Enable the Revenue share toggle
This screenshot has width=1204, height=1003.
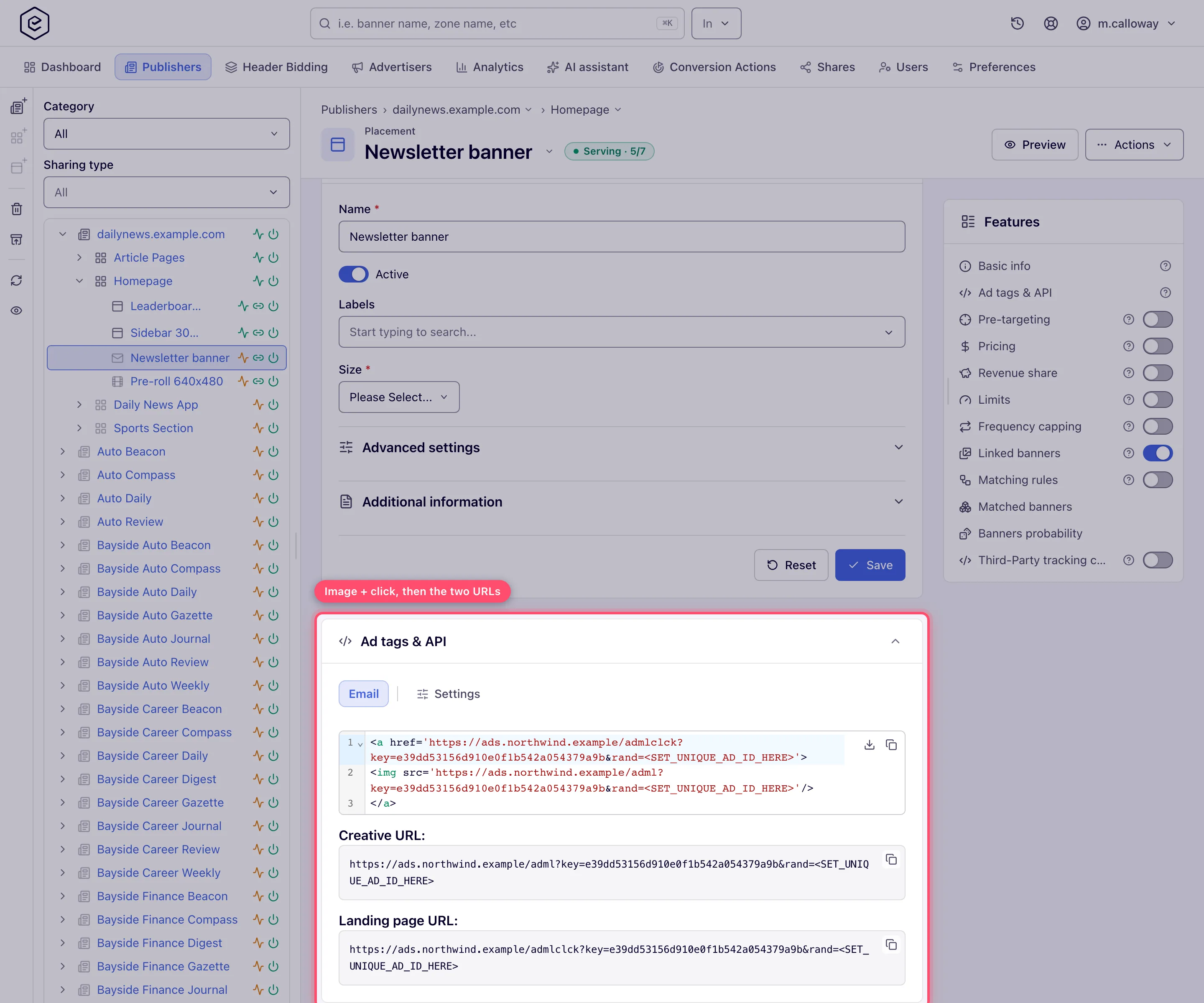click(x=1158, y=373)
